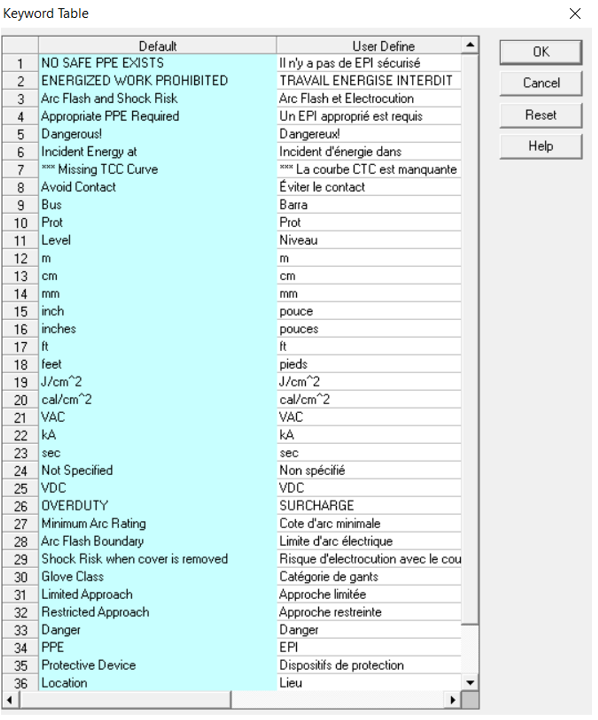Click the horizontal scrollbar thumb
598x720 pixels.
pyautogui.click(x=124, y=700)
